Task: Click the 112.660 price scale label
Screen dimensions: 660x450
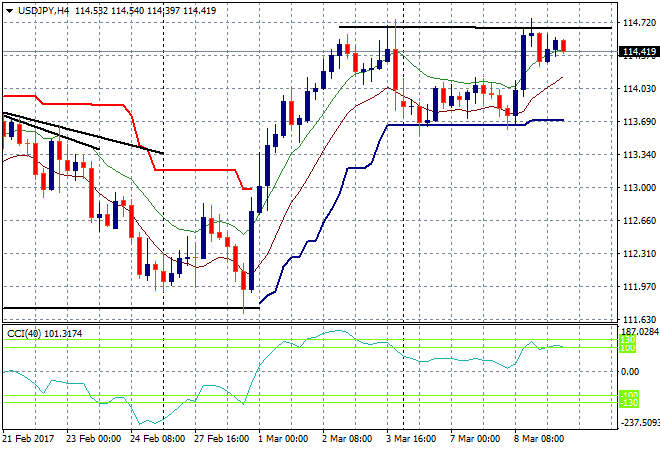Action: tap(639, 221)
